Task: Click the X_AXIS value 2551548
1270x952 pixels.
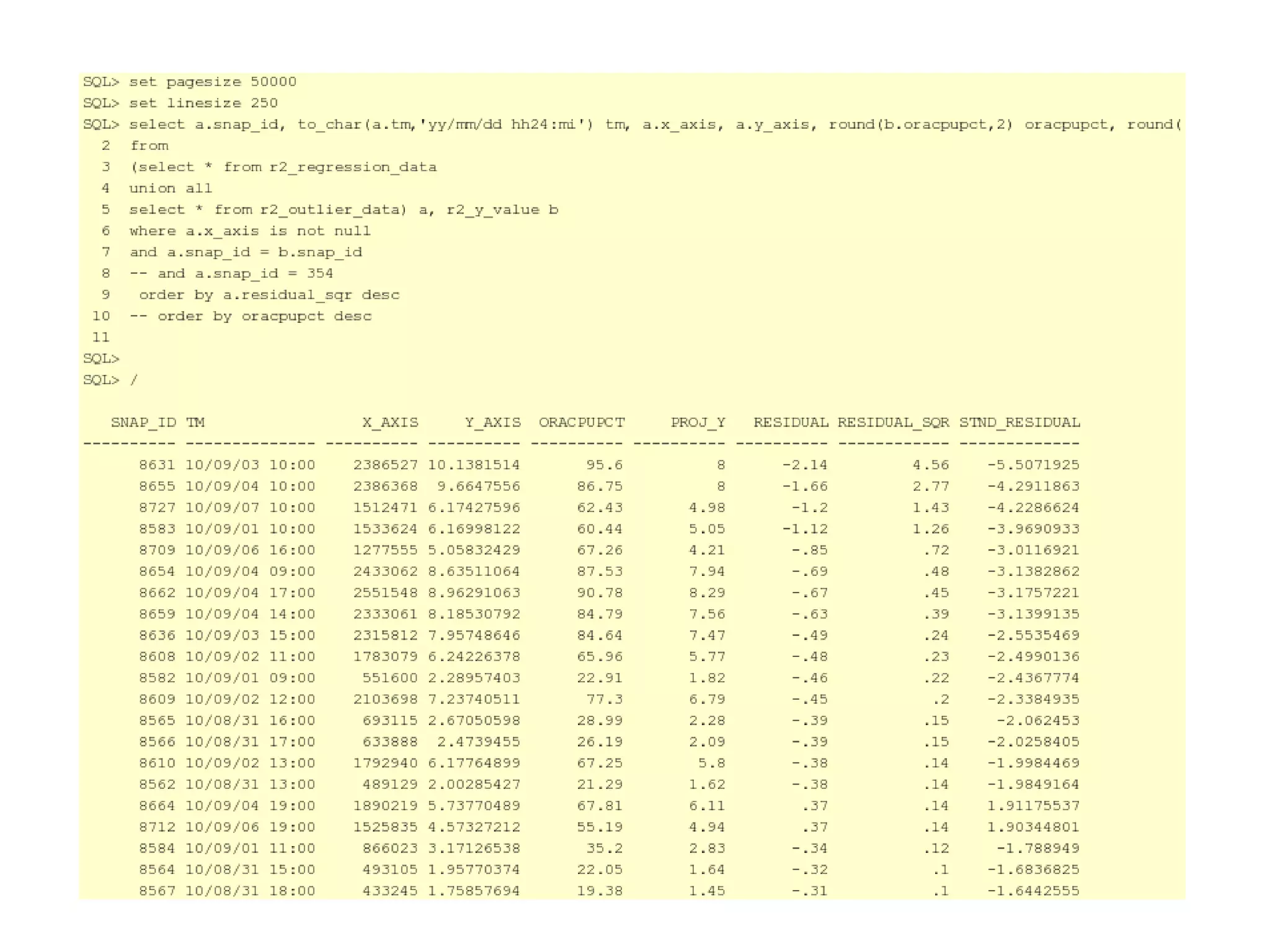Action: pyautogui.click(x=385, y=593)
